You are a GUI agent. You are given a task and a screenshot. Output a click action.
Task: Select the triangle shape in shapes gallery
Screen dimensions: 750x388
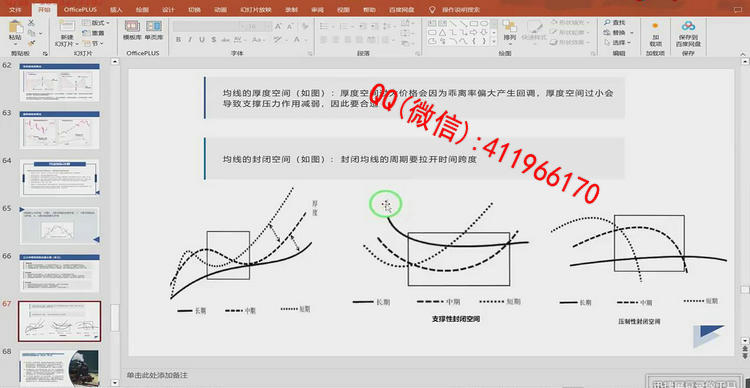tap(442, 33)
